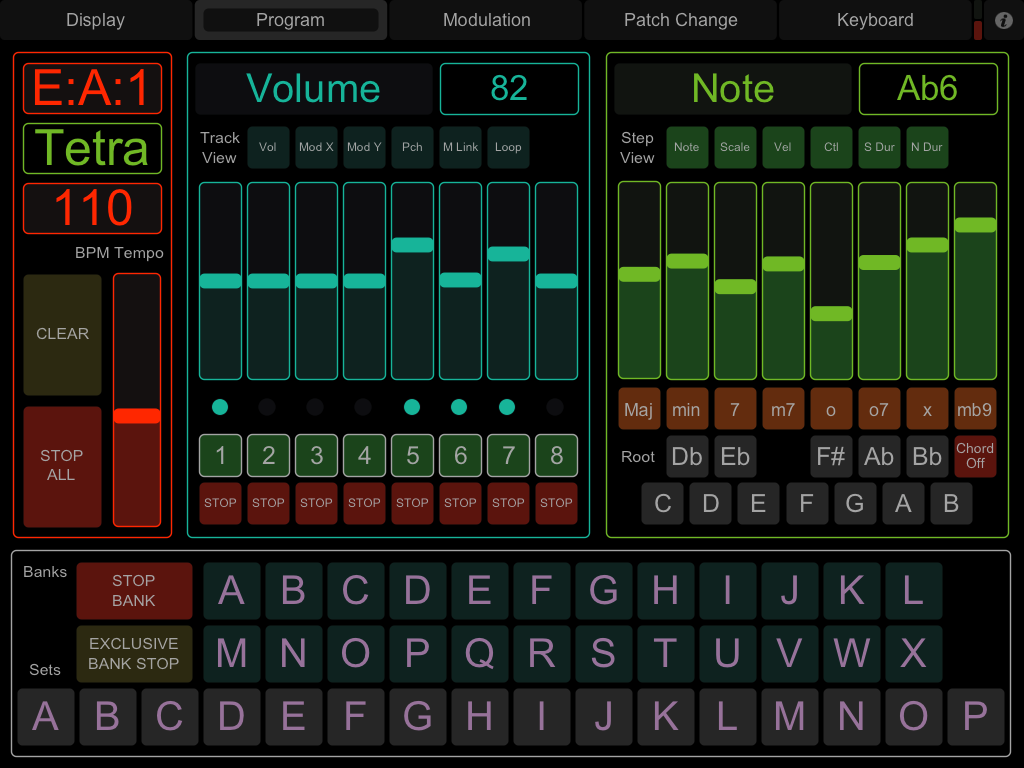The height and width of the screenshot is (768, 1024).
Task: Open the Tetra device selector
Action: (x=92, y=149)
